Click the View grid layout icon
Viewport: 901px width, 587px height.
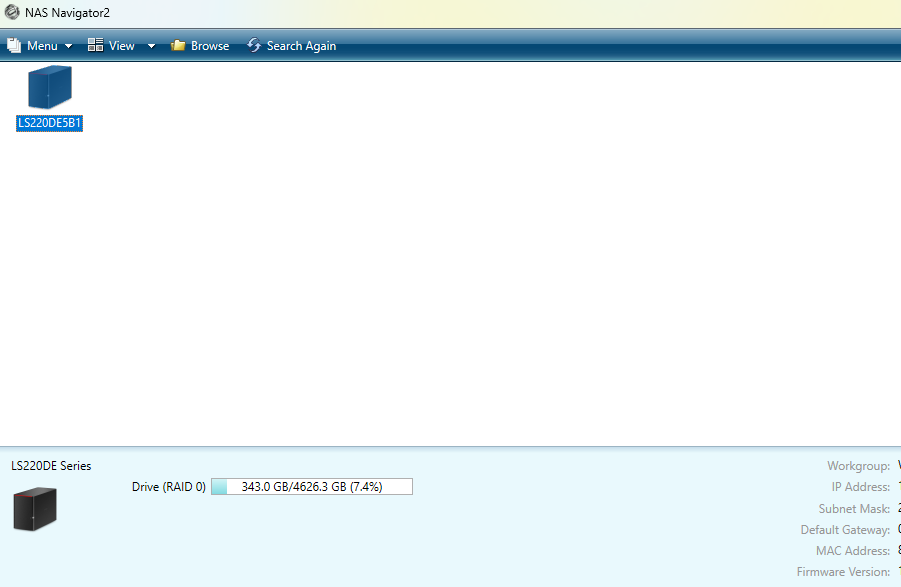(x=95, y=45)
